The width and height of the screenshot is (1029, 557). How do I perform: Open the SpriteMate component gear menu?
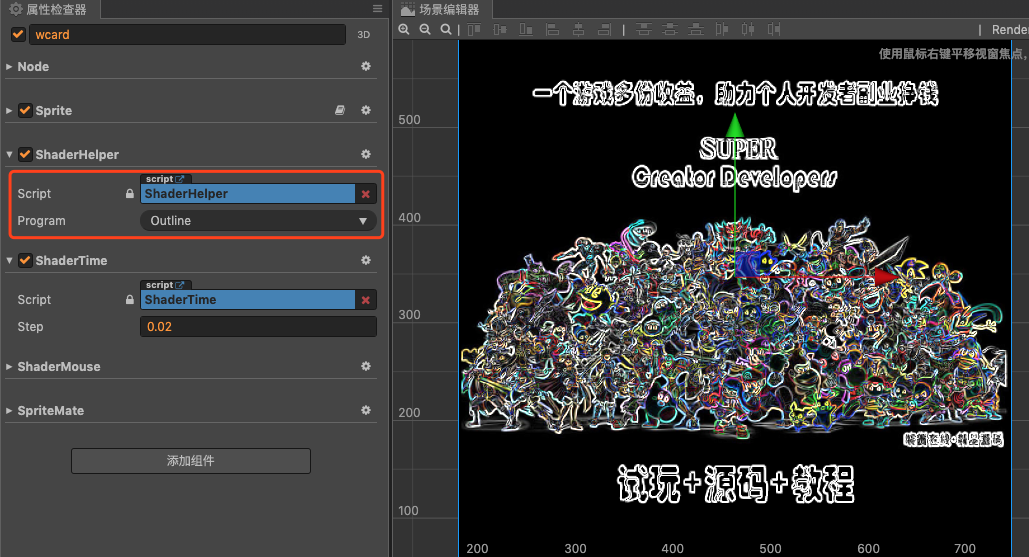366,411
